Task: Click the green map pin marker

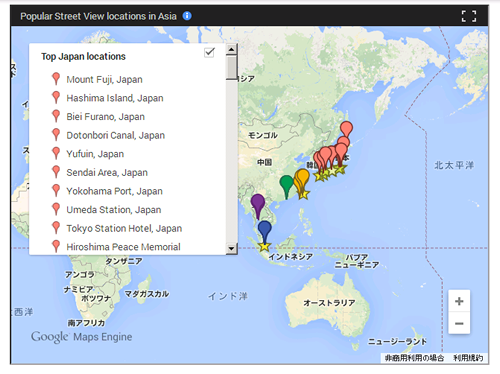Action: (286, 187)
